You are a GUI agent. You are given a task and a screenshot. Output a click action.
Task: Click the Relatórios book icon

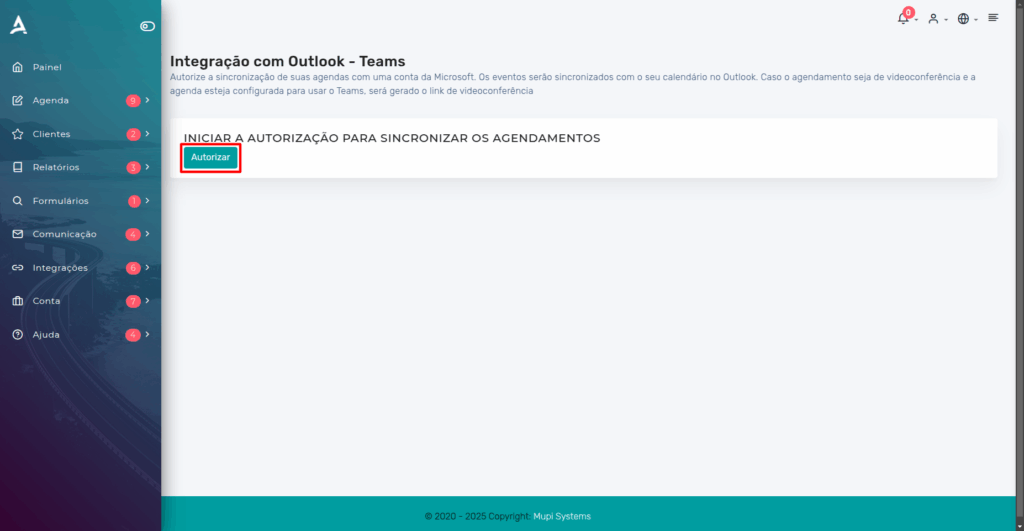pos(18,167)
